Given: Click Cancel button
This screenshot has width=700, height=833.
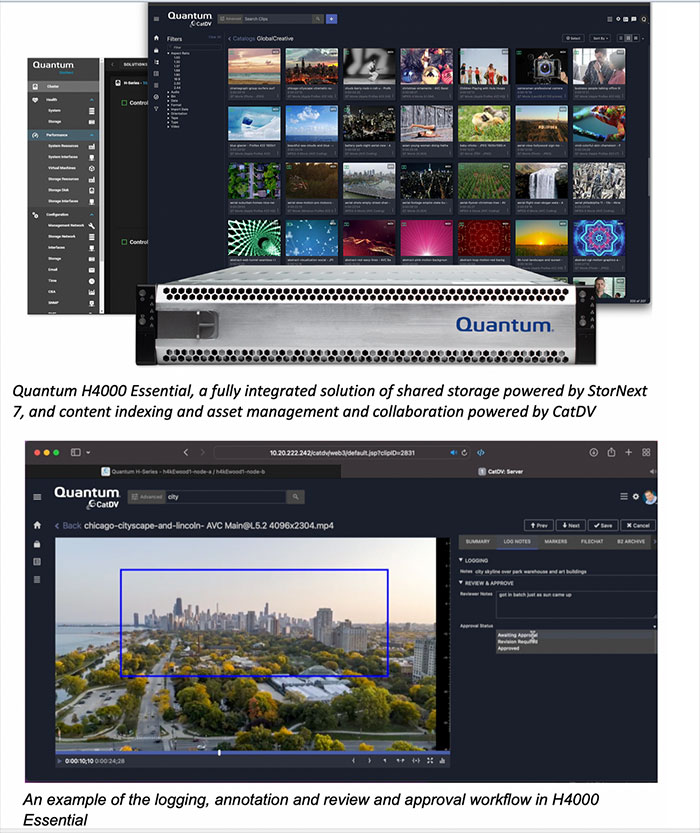Looking at the screenshot, I should point(638,525).
